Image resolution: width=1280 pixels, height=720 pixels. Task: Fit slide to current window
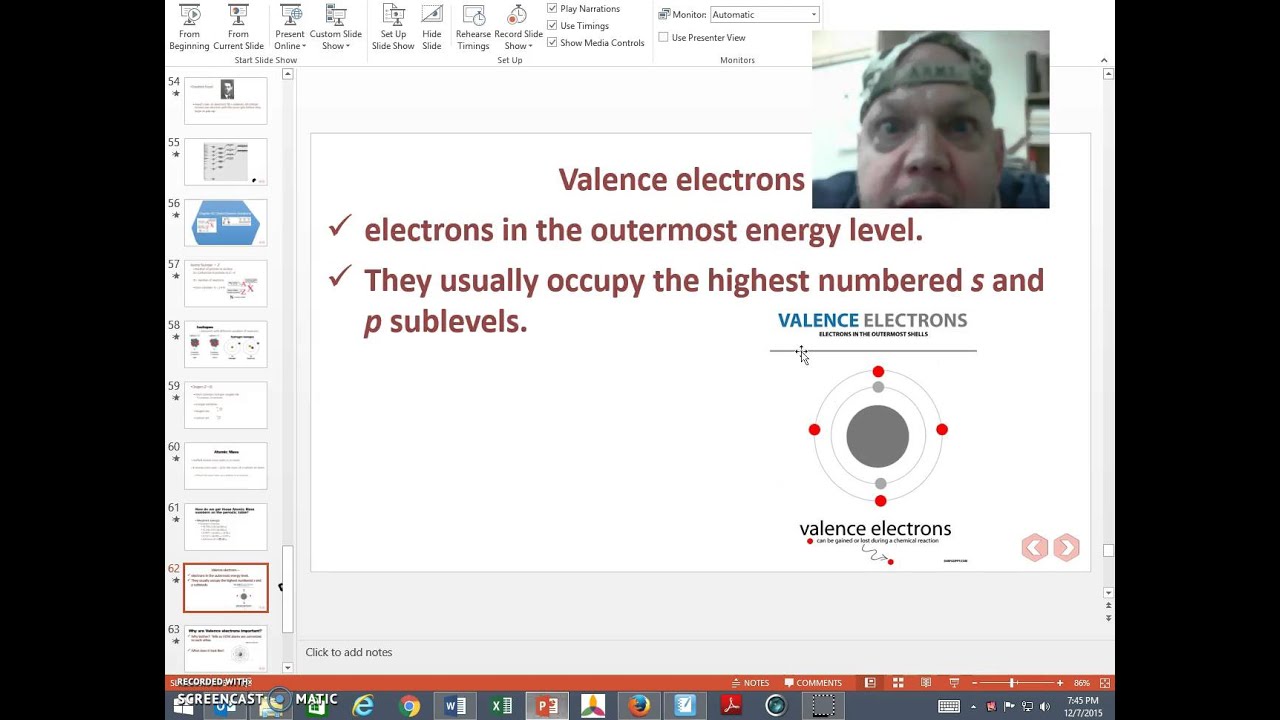(x=1105, y=683)
